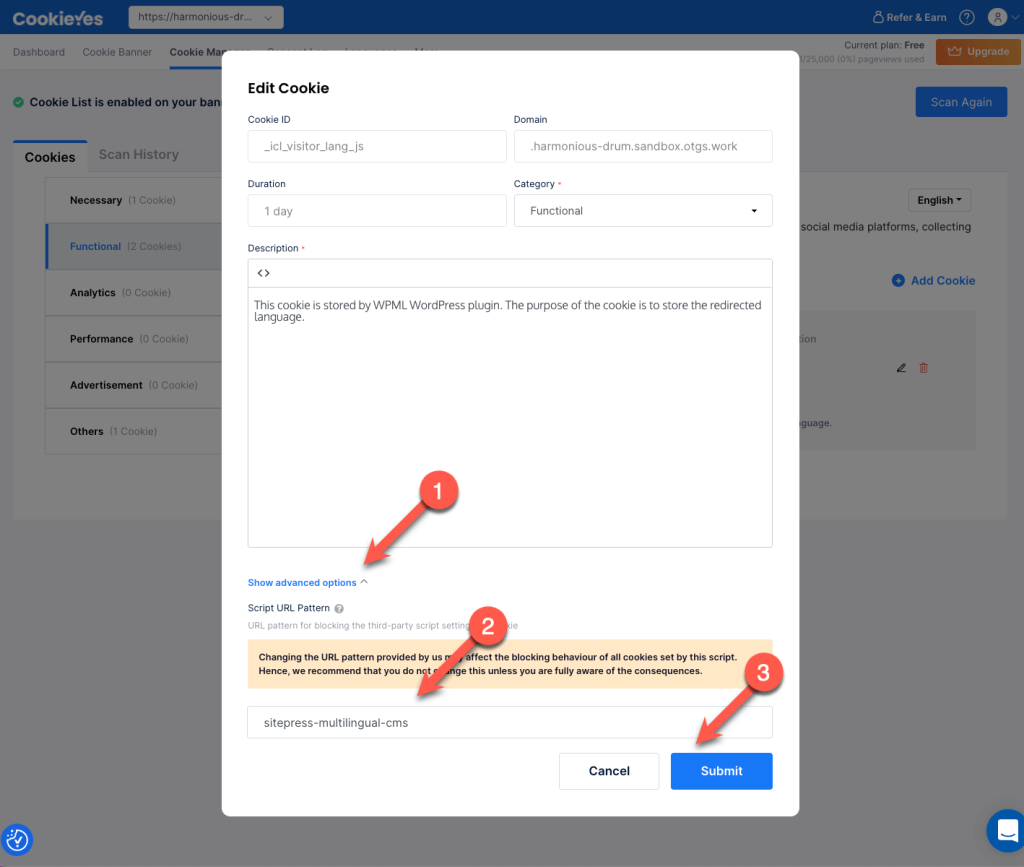Click the red delete cookie trash icon
Viewport: 1024px width, 867px height.
(923, 368)
